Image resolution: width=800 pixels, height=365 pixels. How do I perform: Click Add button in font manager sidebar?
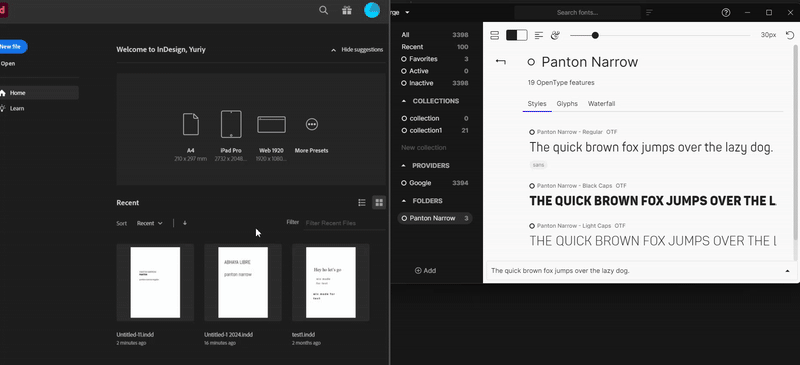(x=426, y=271)
